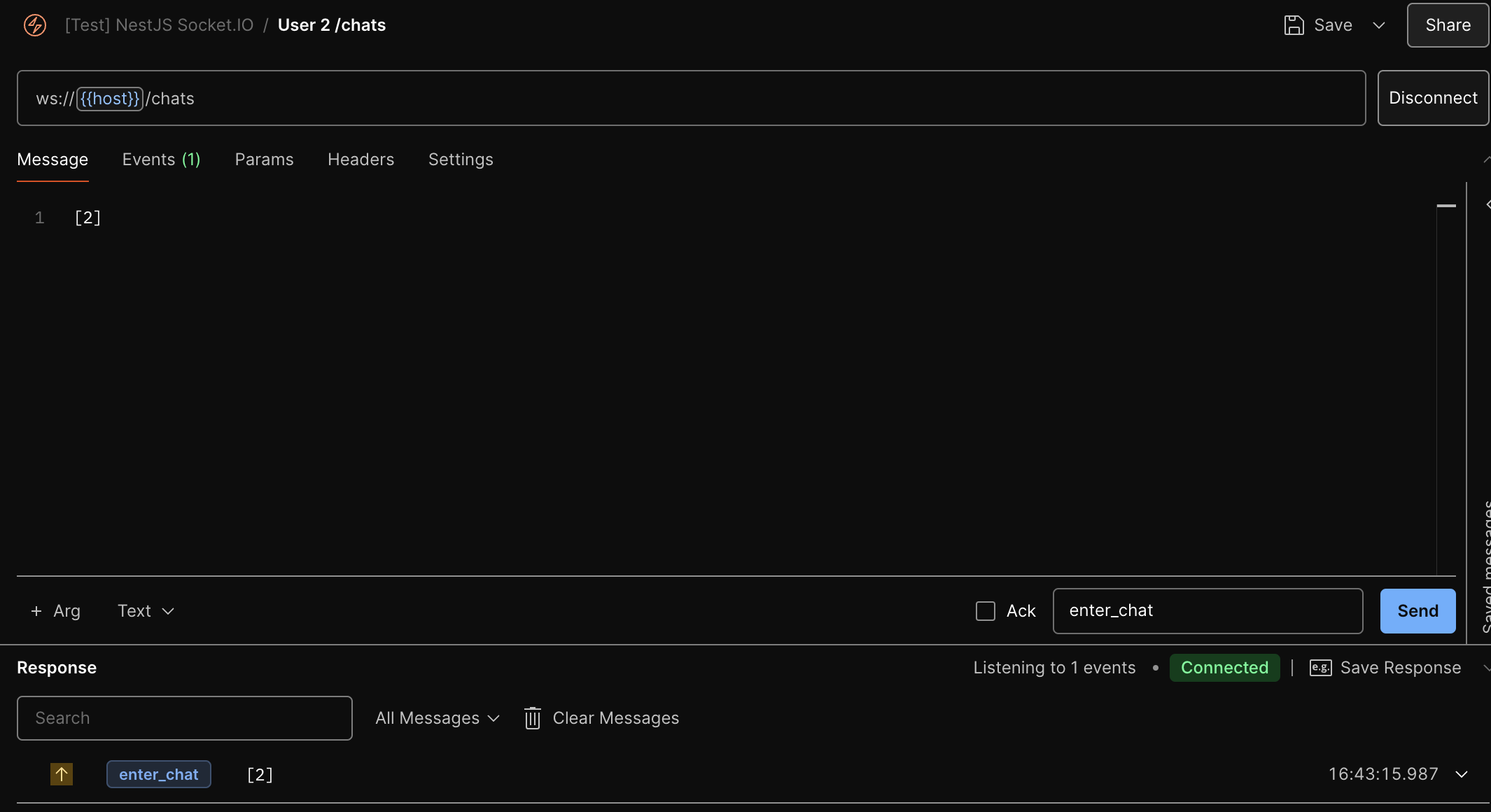1491x812 pixels.
Task: Collapse the Saved messages side panel arrow
Action: (1487, 204)
